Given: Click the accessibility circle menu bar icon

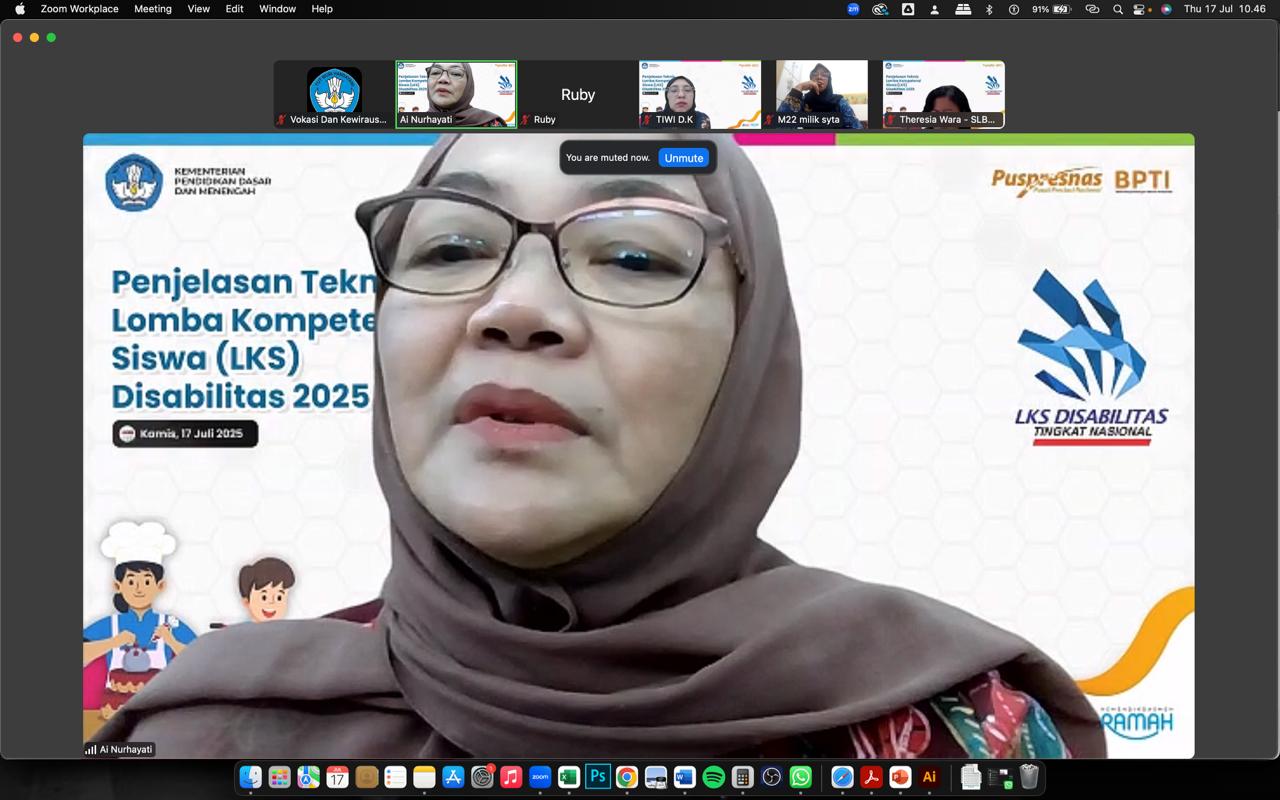Looking at the screenshot, I should [1014, 9].
